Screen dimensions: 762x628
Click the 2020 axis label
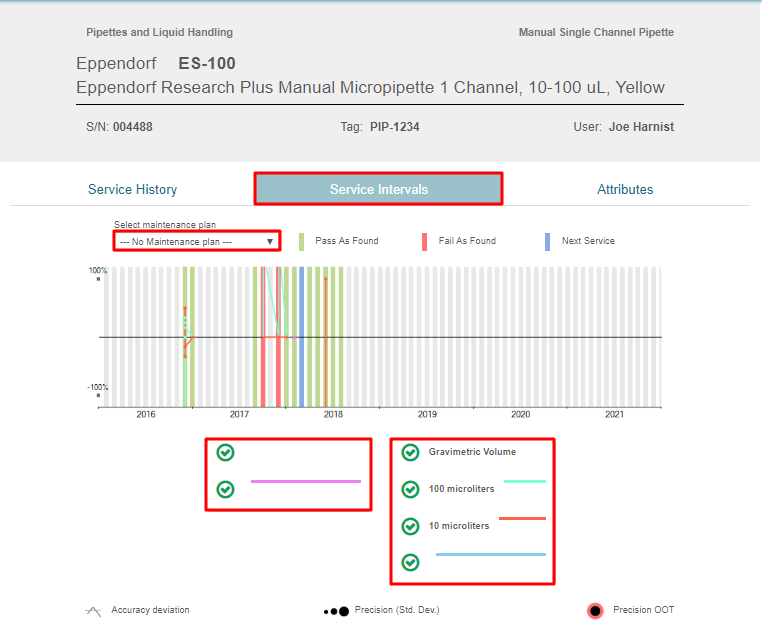coord(520,414)
